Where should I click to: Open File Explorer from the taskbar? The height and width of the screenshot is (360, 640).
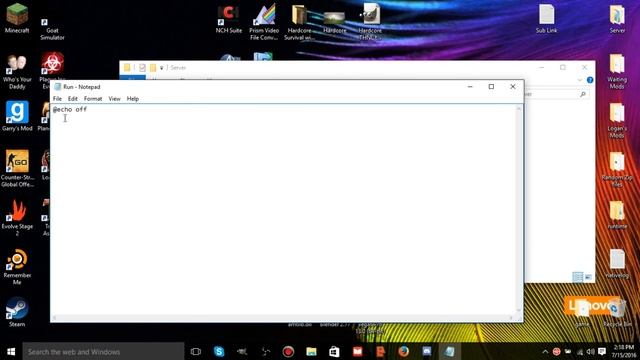pyautogui.click(x=311, y=351)
